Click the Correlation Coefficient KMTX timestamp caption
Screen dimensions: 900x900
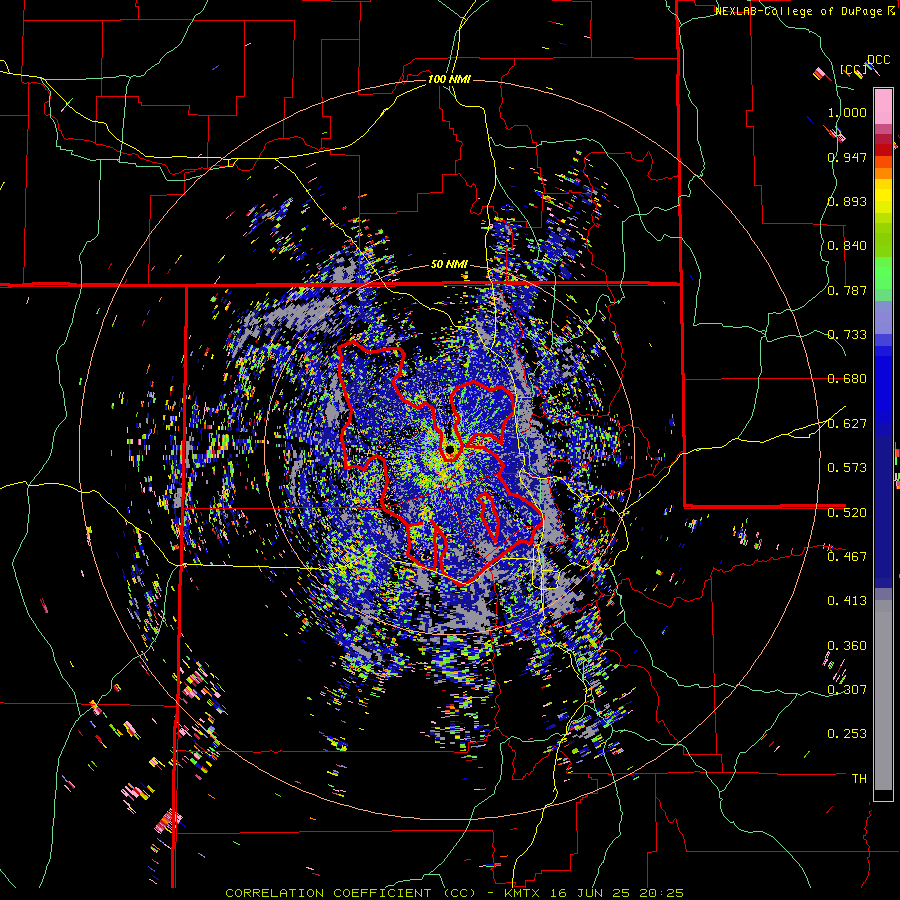(x=454, y=893)
